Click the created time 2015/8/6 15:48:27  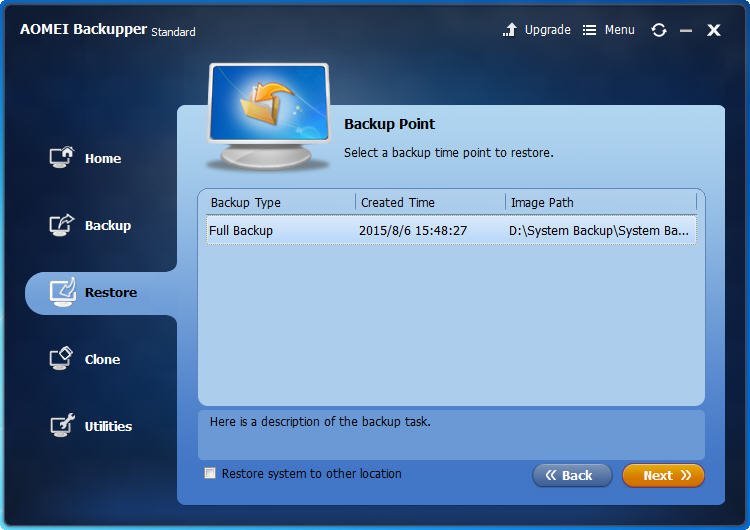(x=413, y=231)
